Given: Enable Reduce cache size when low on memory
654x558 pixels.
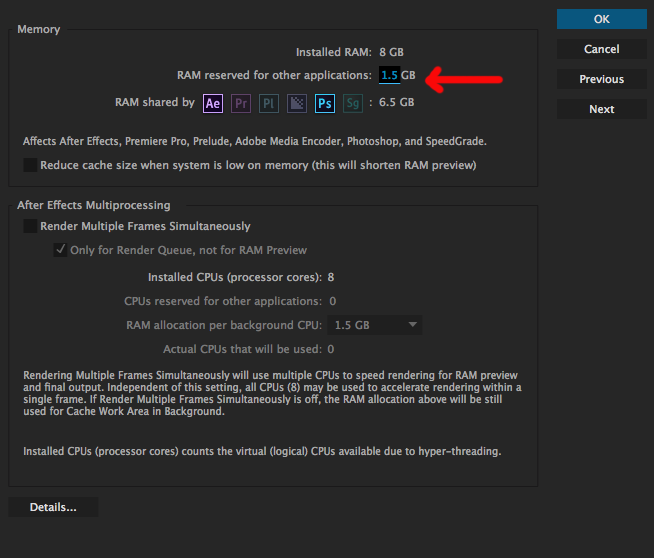Looking at the screenshot, I should [x=30, y=165].
